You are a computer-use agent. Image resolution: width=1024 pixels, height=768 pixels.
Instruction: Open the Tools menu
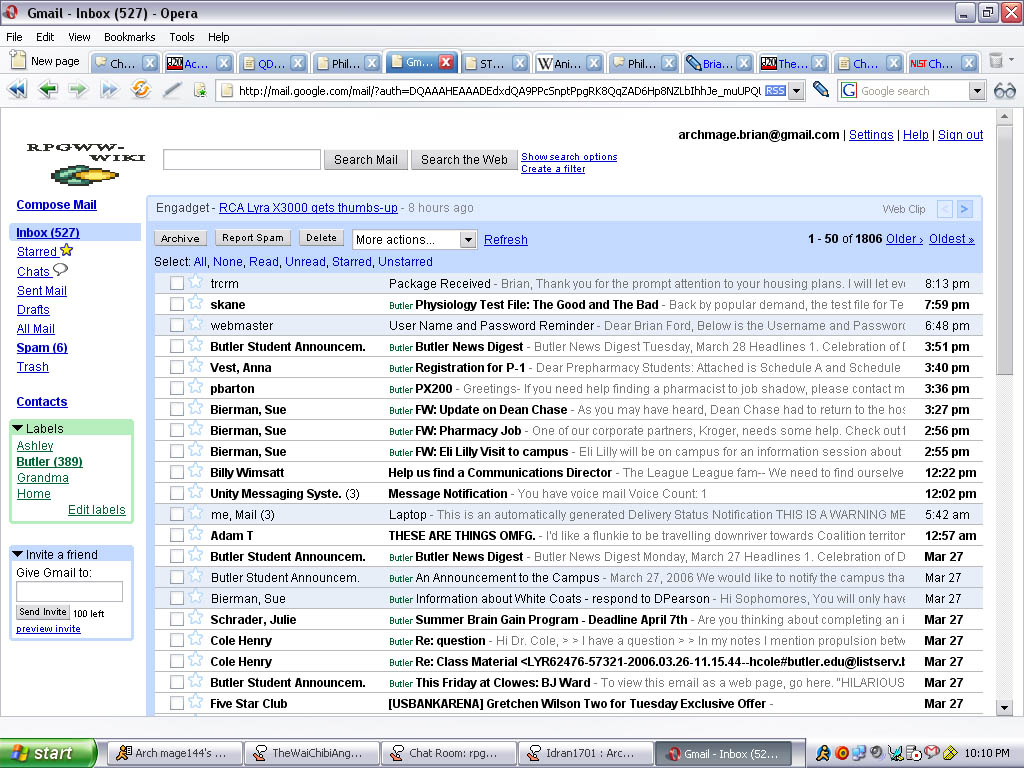[x=182, y=37]
